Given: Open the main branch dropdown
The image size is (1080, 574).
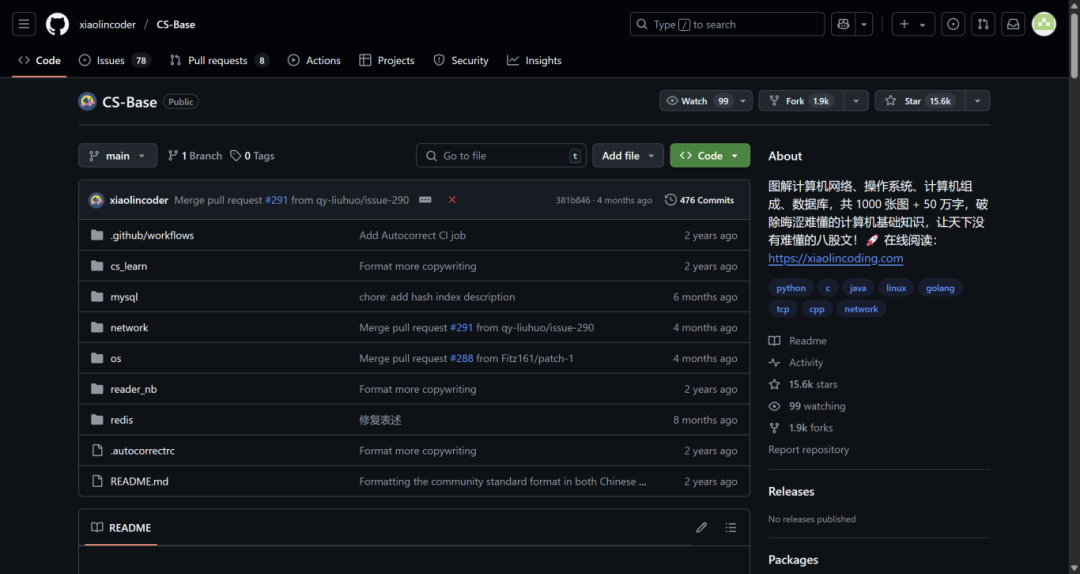Looking at the screenshot, I should point(118,156).
